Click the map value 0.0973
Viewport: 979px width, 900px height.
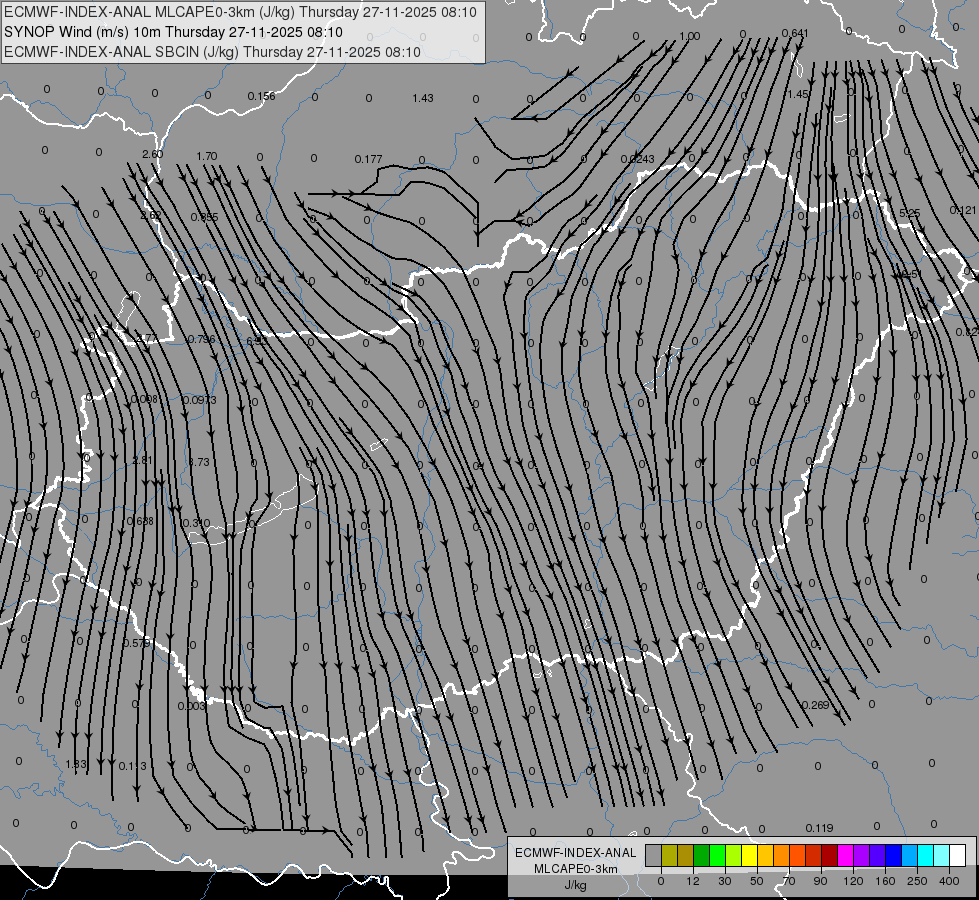200,400
